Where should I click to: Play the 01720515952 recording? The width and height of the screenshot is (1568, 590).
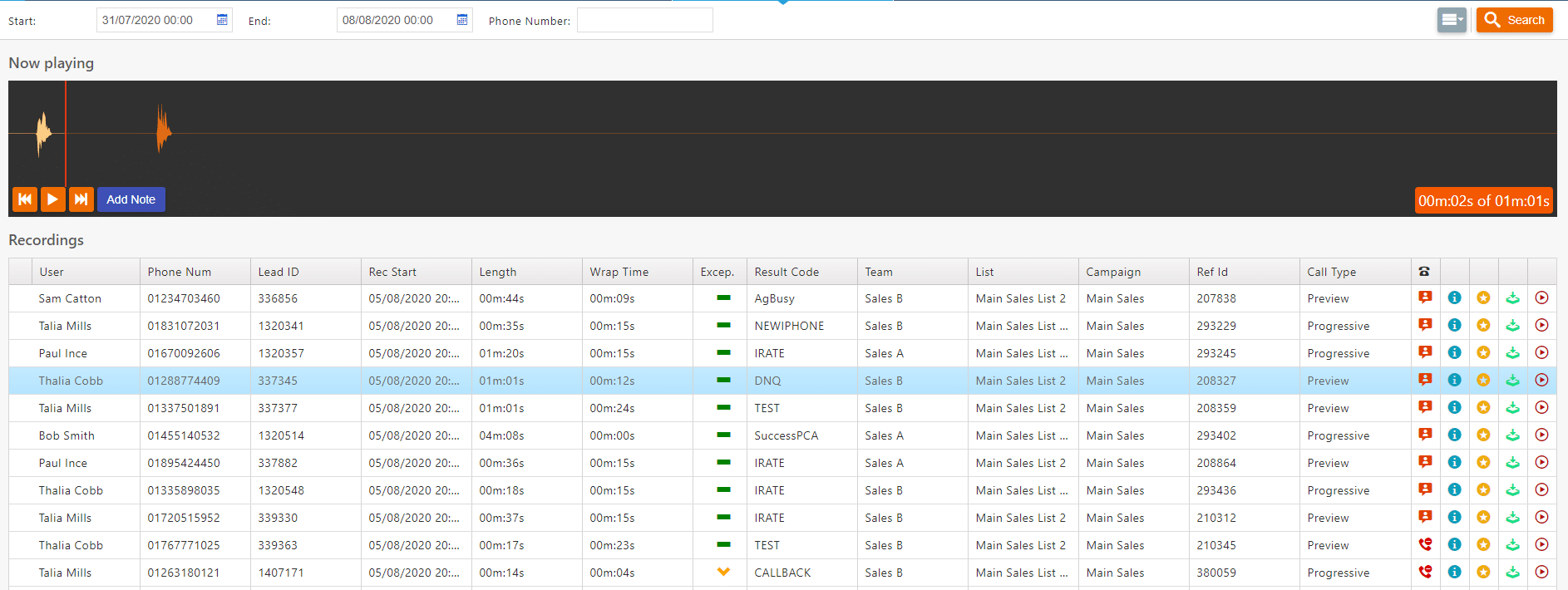(1541, 517)
